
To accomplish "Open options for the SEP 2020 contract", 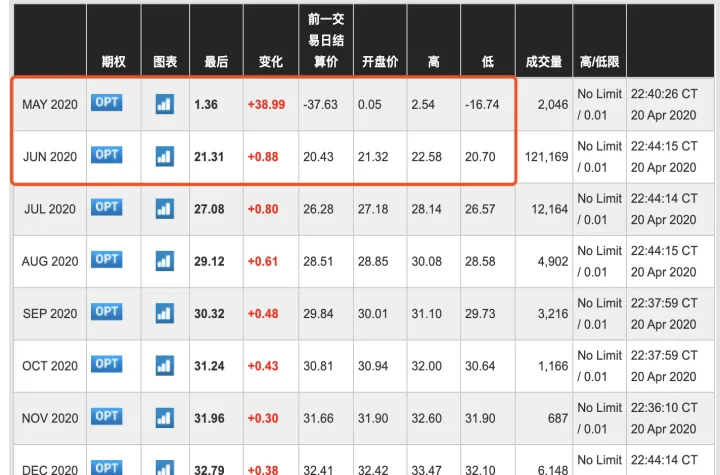I will [107, 312].
